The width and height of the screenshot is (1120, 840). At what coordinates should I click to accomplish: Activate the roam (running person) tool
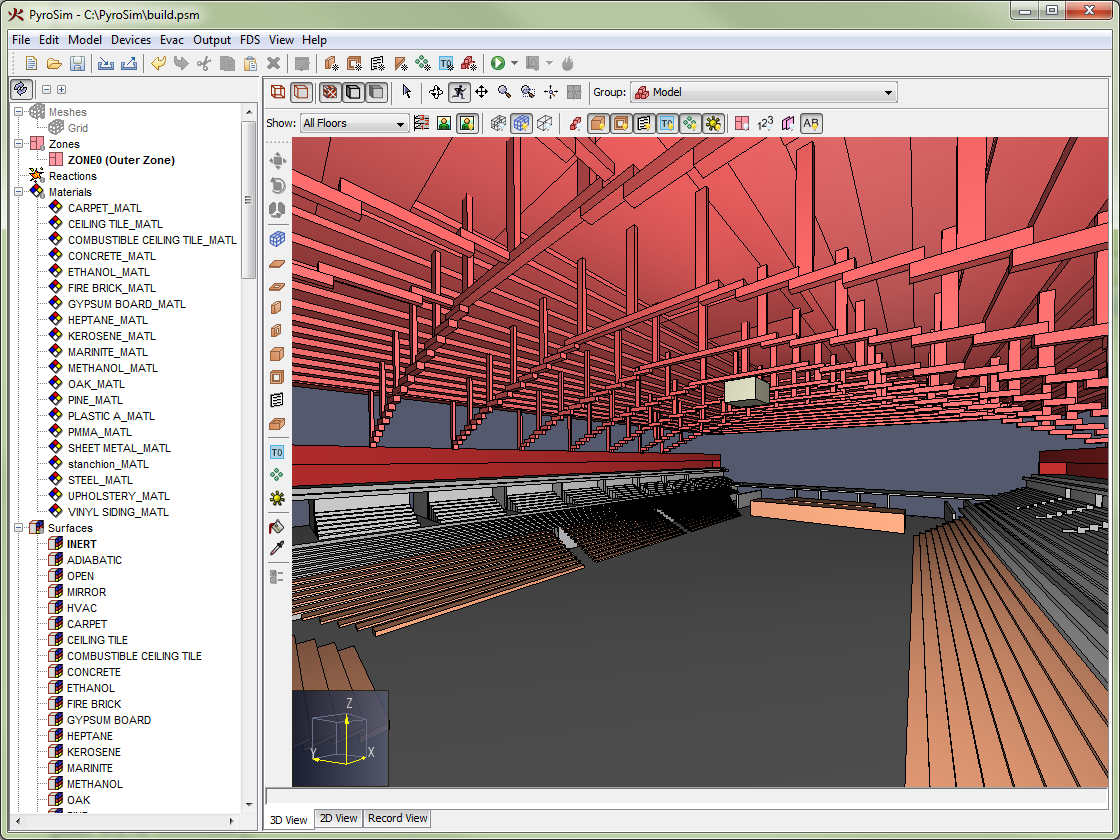click(x=459, y=91)
